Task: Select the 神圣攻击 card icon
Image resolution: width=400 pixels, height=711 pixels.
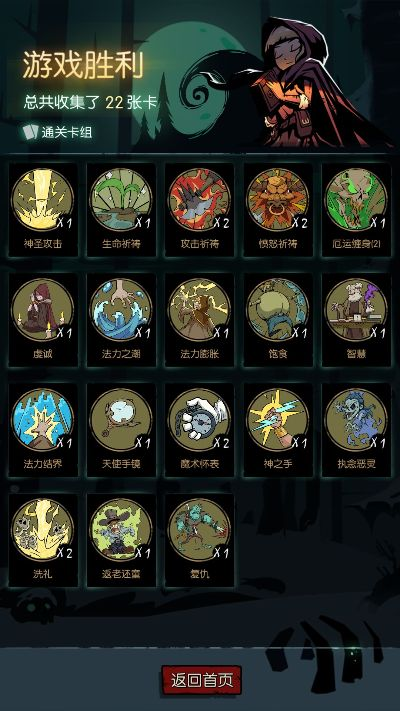Action: 43,200
